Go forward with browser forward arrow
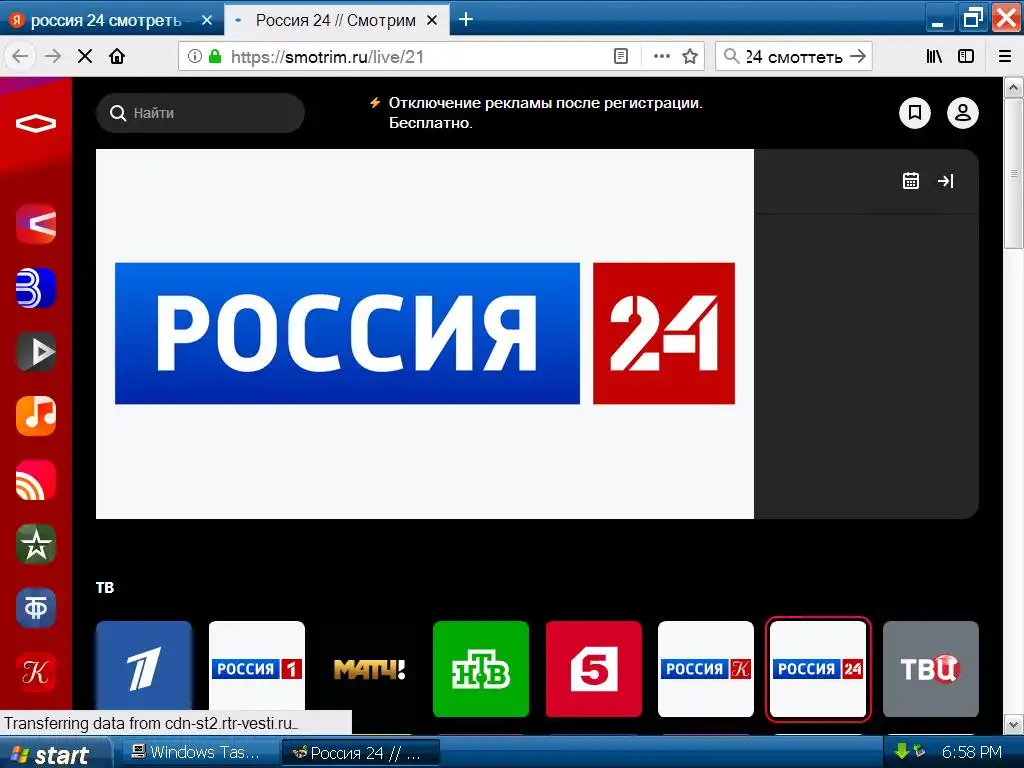This screenshot has width=1024, height=768. click(53, 56)
